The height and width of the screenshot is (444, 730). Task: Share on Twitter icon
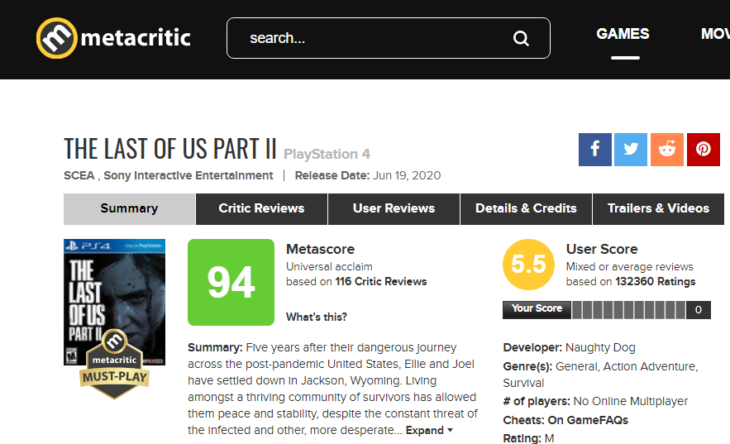coord(630,149)
